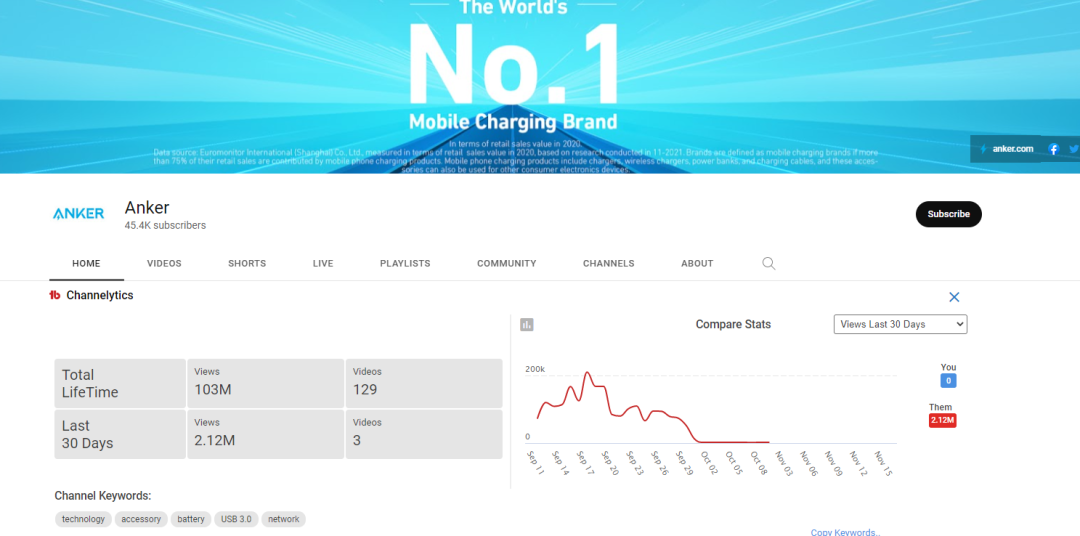Switch to the VIDEOS tab
This screenshot has width=1080, height=536.
(x=164, y=263)
